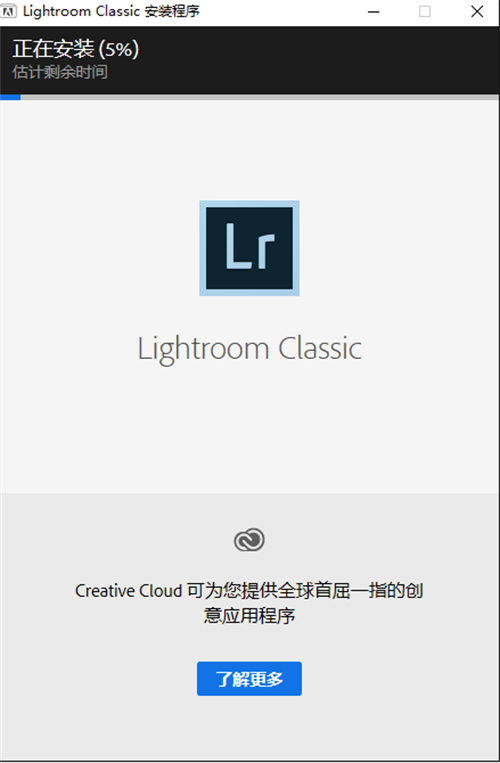Click the window title Lightroom Classic 安装程序

pos(111,12)
